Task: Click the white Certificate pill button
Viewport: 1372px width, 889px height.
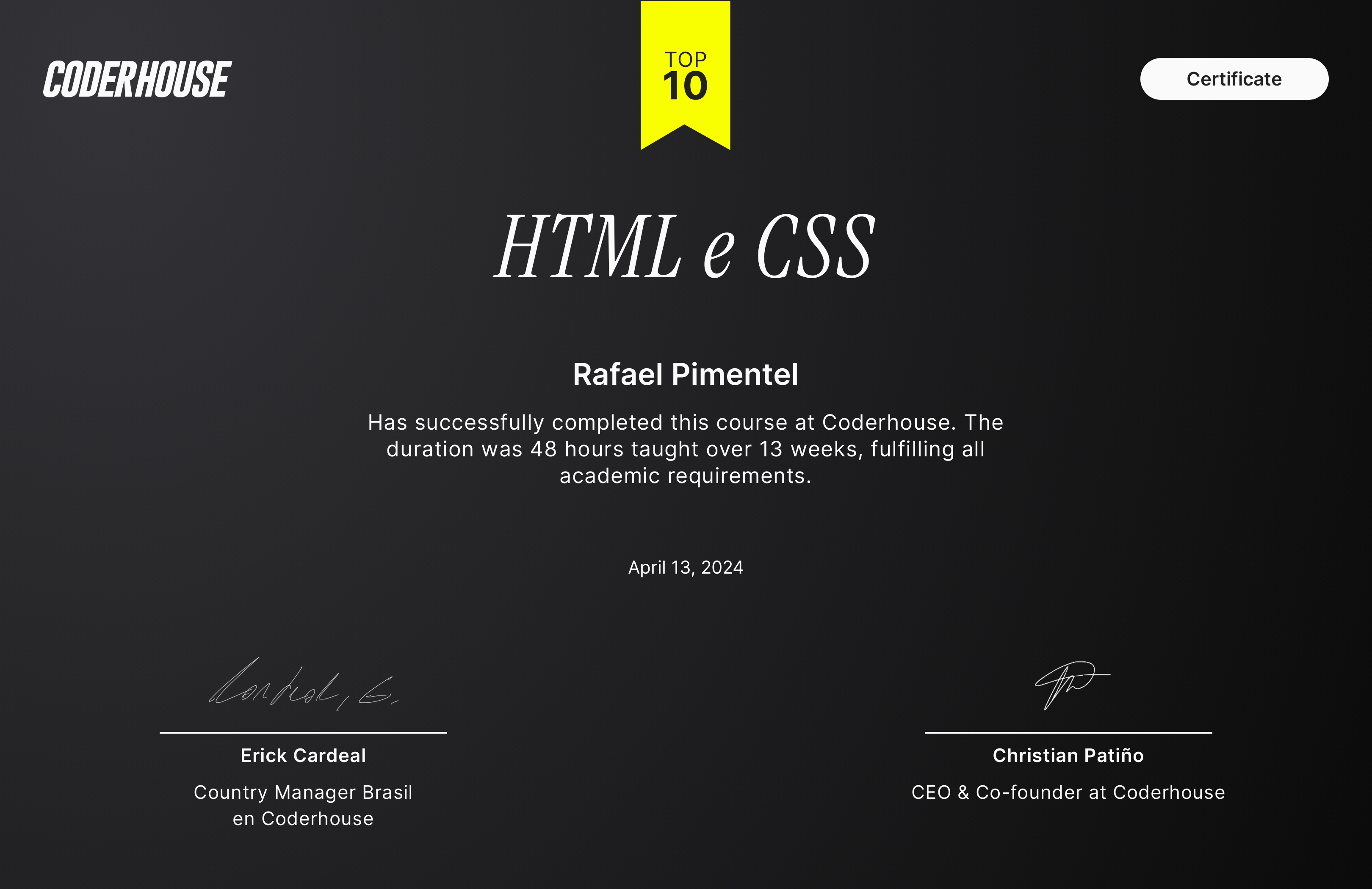Action: pyautogui.click(x=1234, y=79)
